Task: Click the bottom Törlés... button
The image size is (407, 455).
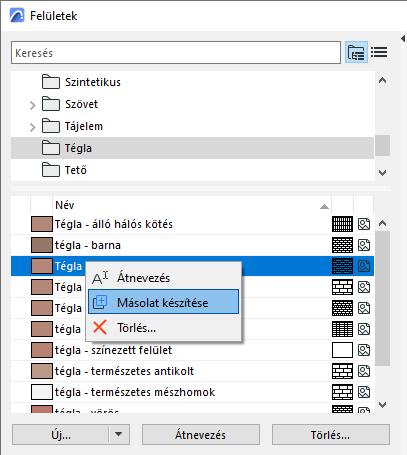Action: point(331,435)
